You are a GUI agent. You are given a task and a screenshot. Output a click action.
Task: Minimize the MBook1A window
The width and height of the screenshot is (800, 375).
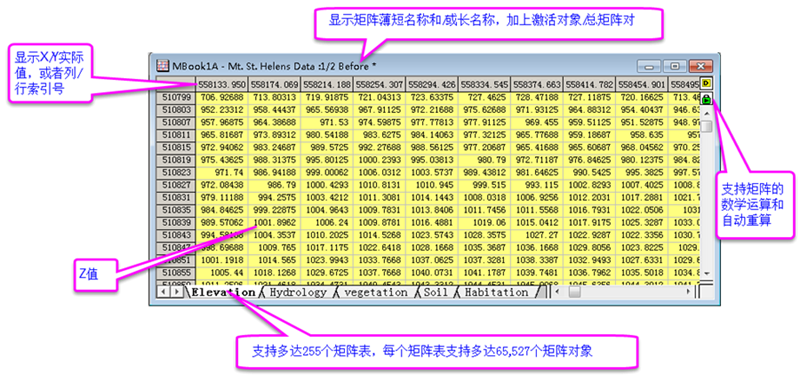(648, 66)
